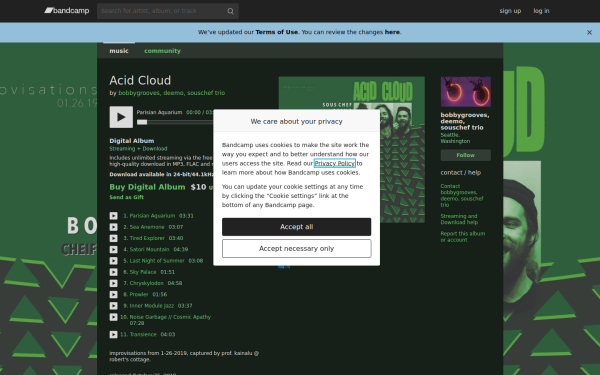The width and height of the screenshot is (600, 375).
Task: Open the sign up page
Action: point(510,11)
